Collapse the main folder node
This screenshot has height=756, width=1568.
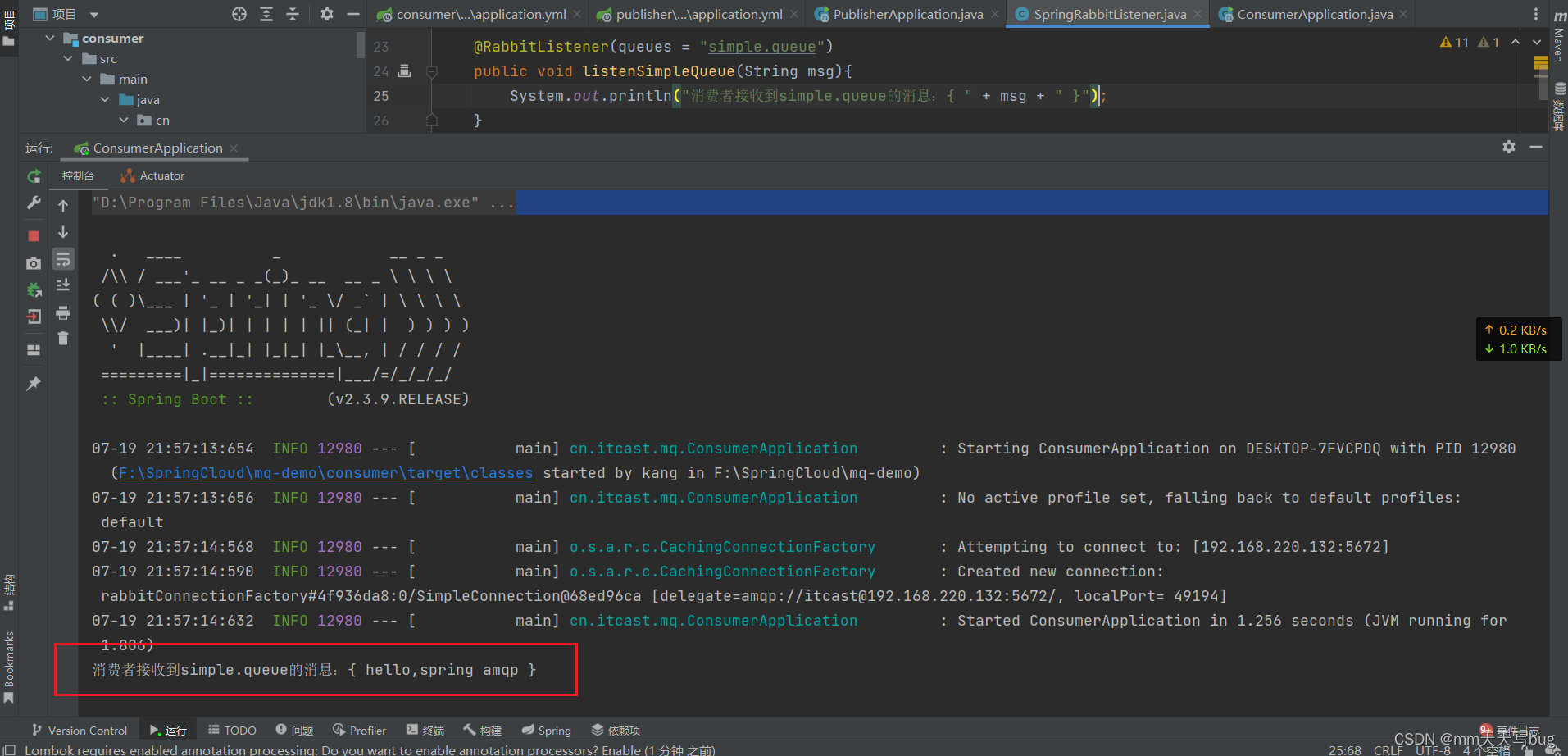pyautogui.click(x=87, y=80)
